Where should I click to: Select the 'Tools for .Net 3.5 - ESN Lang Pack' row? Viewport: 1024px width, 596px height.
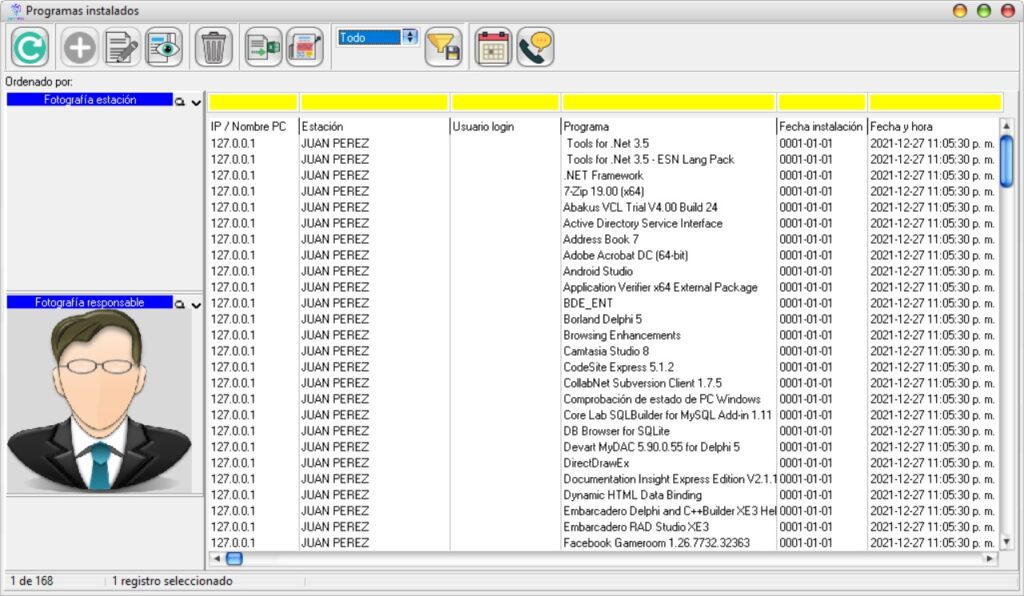point(603,159)
